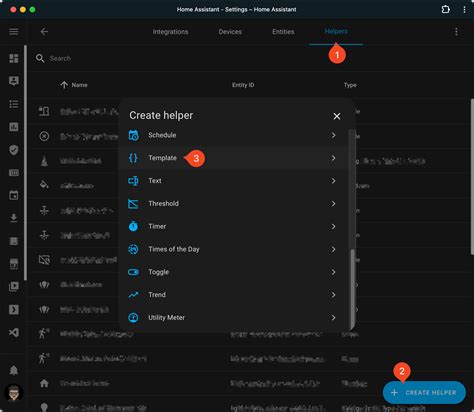
Task: Open the Calendar sidebar icon
Action: (x=14, y=195)
